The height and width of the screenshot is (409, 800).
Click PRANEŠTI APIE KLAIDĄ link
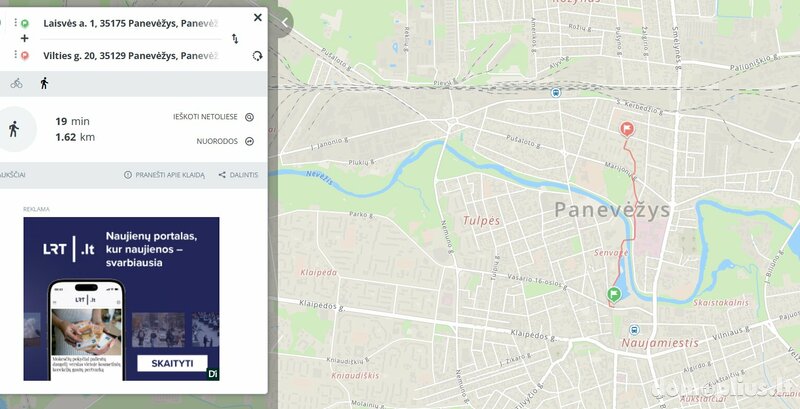pyautogui.click(x=164, y=175)
